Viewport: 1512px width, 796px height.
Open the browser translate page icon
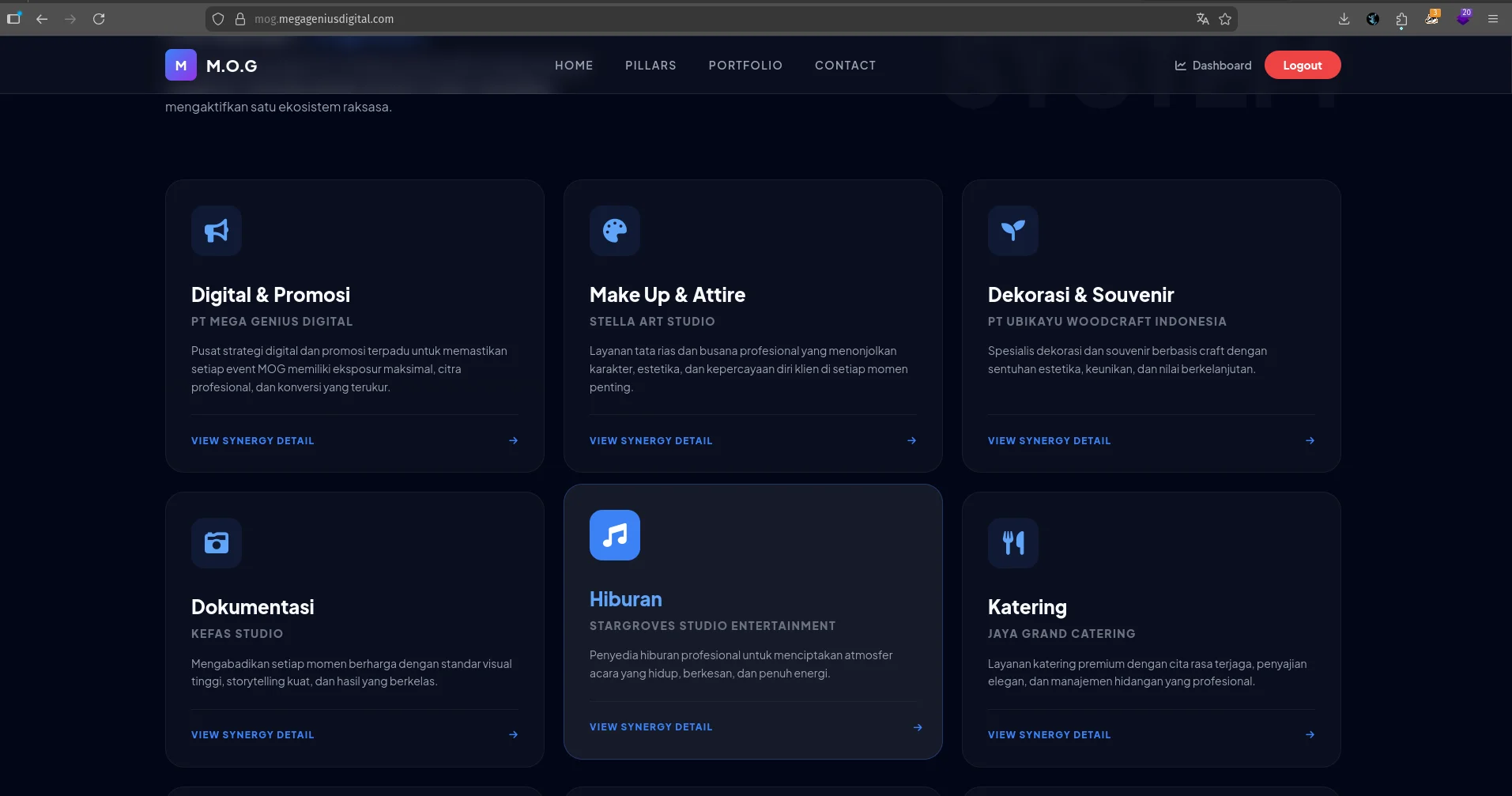tap(1202, 19)
